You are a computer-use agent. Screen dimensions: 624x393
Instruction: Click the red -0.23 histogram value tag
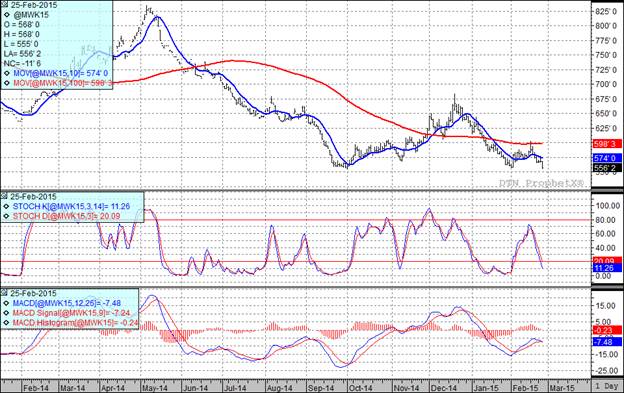point(607,330)
